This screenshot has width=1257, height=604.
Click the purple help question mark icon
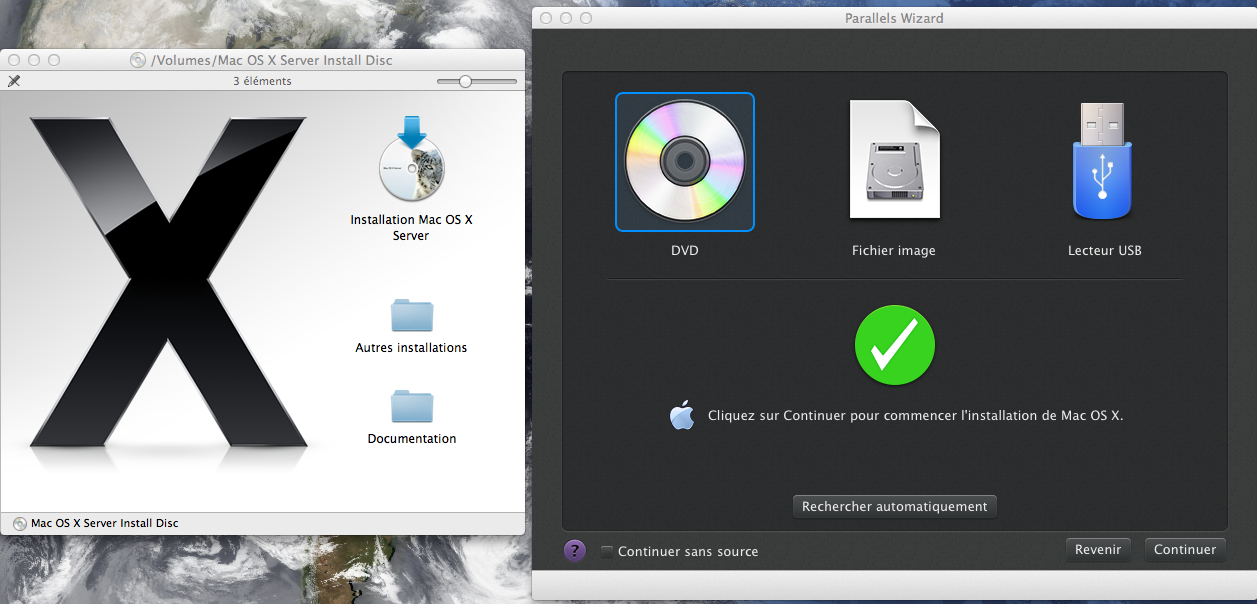coord(575,551)
